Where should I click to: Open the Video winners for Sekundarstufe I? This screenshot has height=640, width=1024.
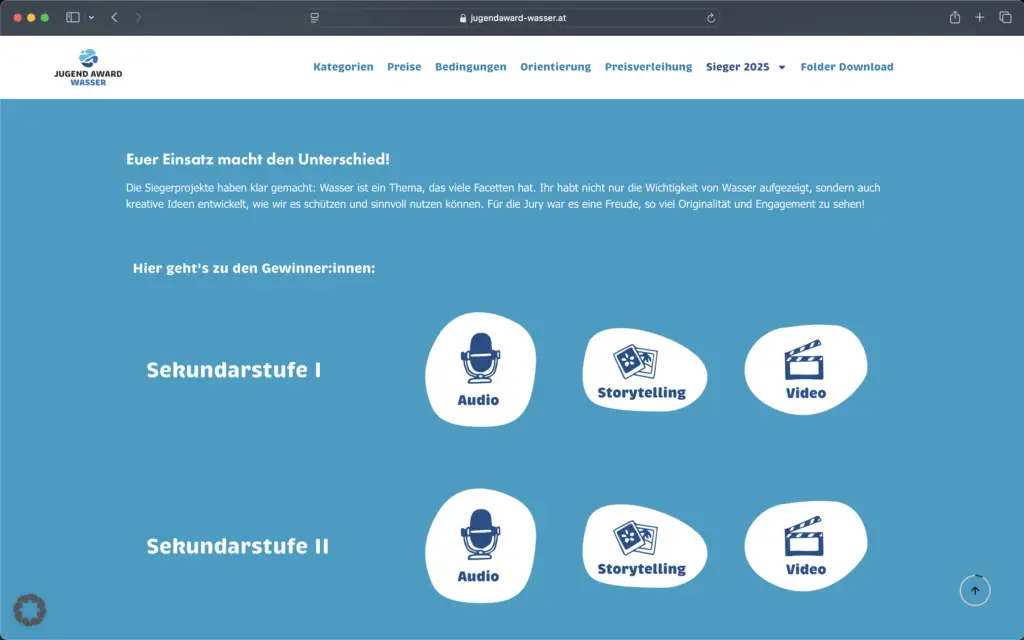(x=805, y=368)
